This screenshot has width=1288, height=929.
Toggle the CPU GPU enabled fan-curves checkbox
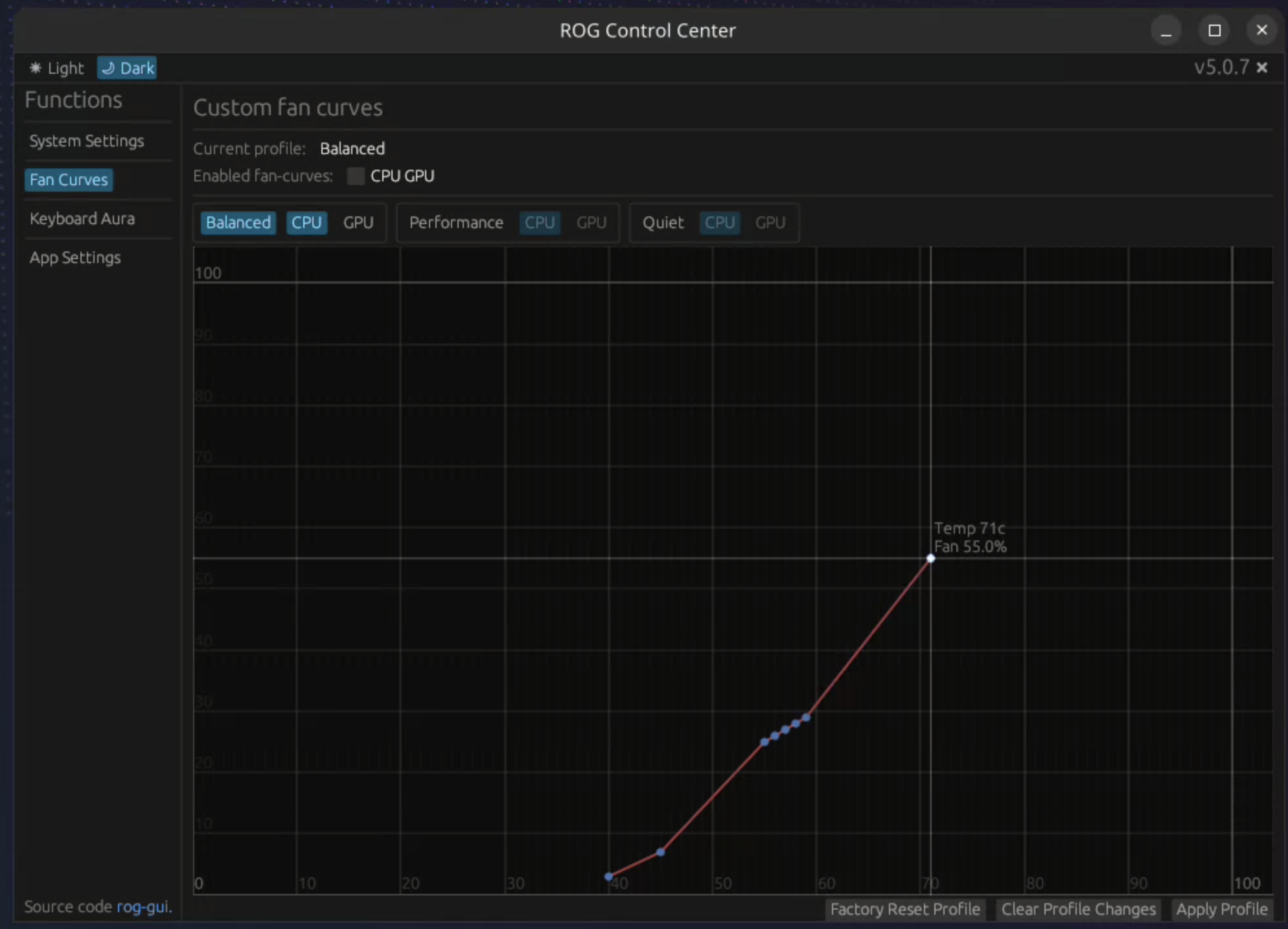[x=356, y=176]
